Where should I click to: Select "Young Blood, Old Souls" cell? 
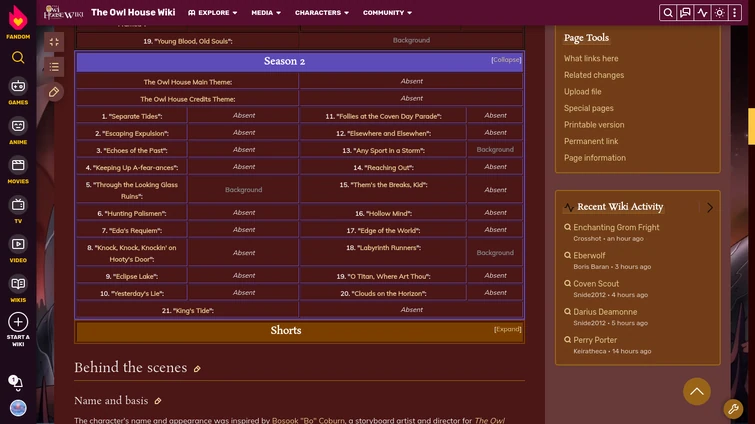[187, 41]
